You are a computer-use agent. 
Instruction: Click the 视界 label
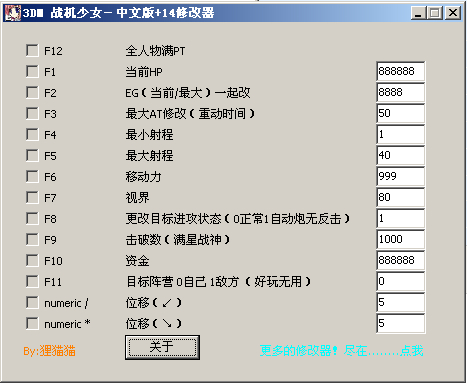pyautogui.click(x=137, y=198)
